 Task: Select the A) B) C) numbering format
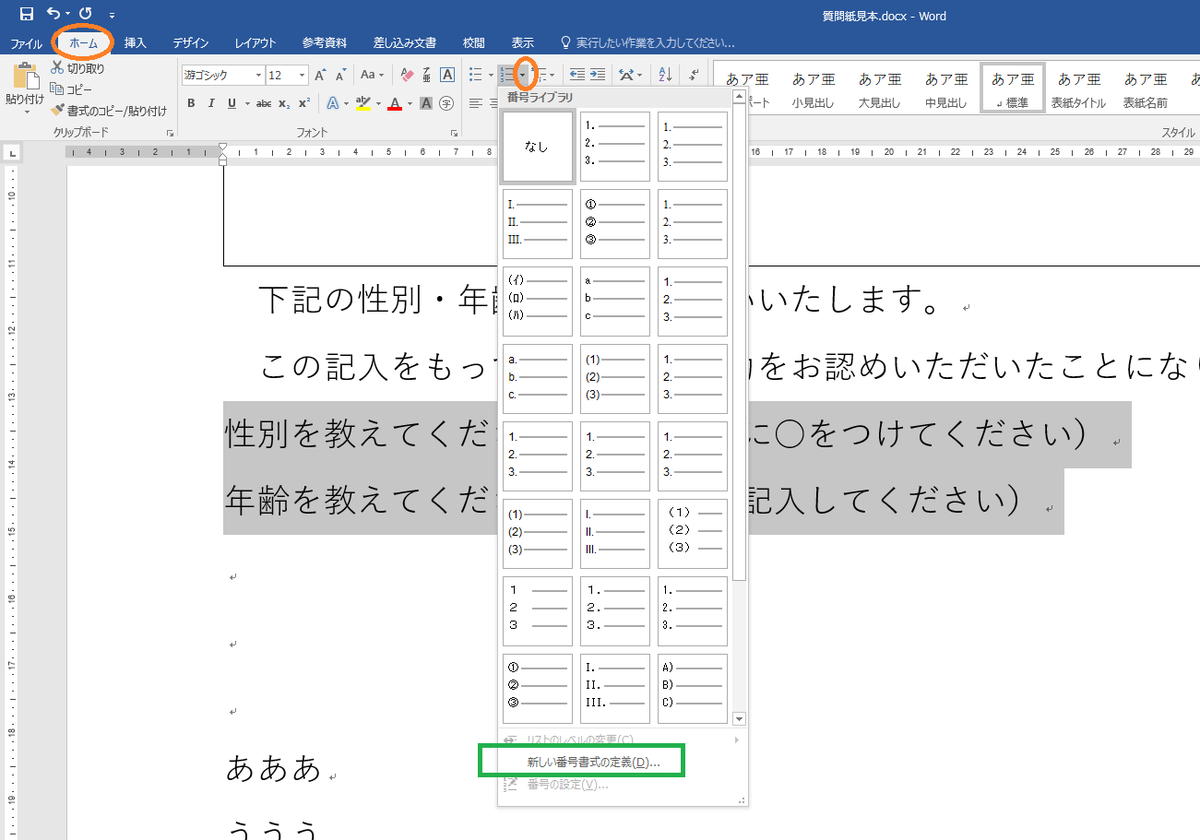tap(692, 688)
